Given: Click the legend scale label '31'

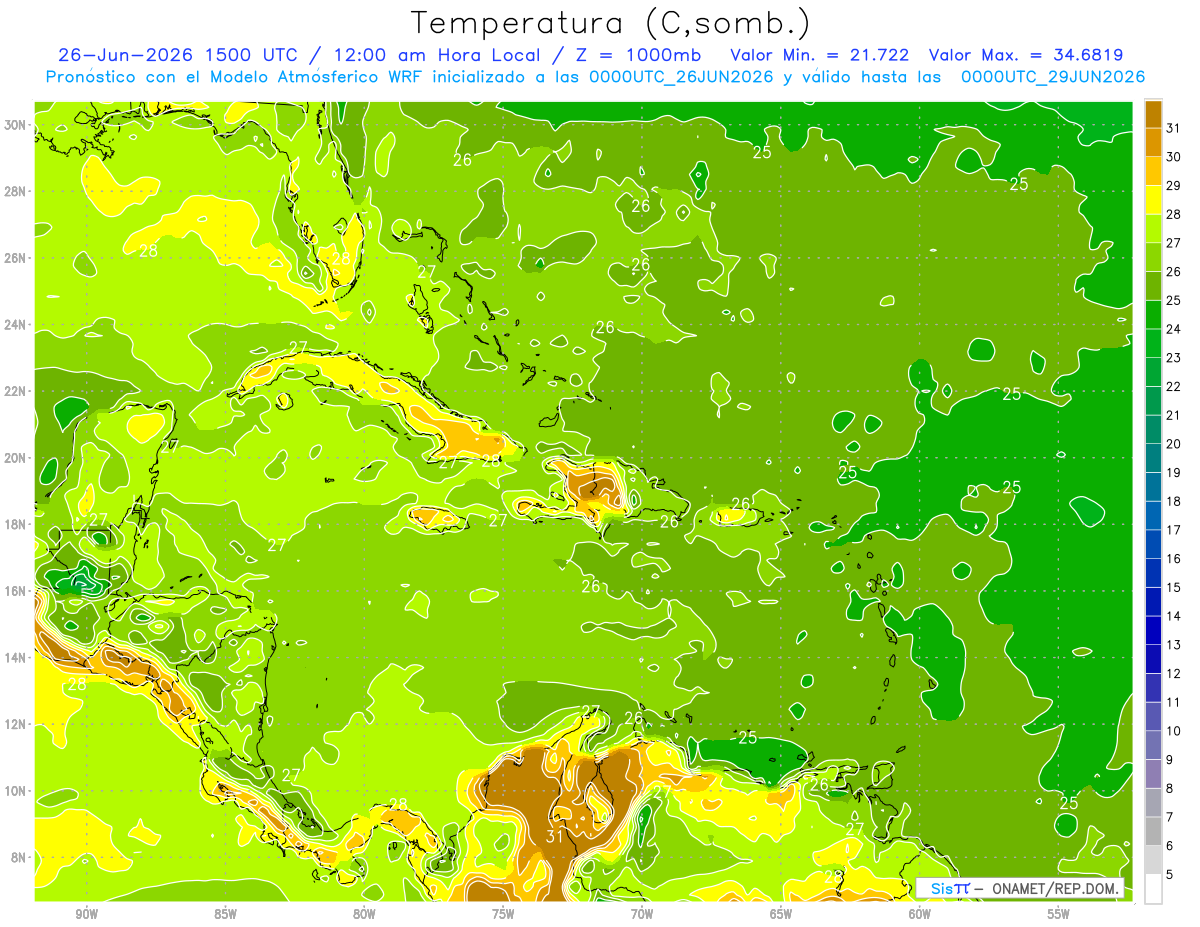Looking at the screenshot, I should point(1174,128).
